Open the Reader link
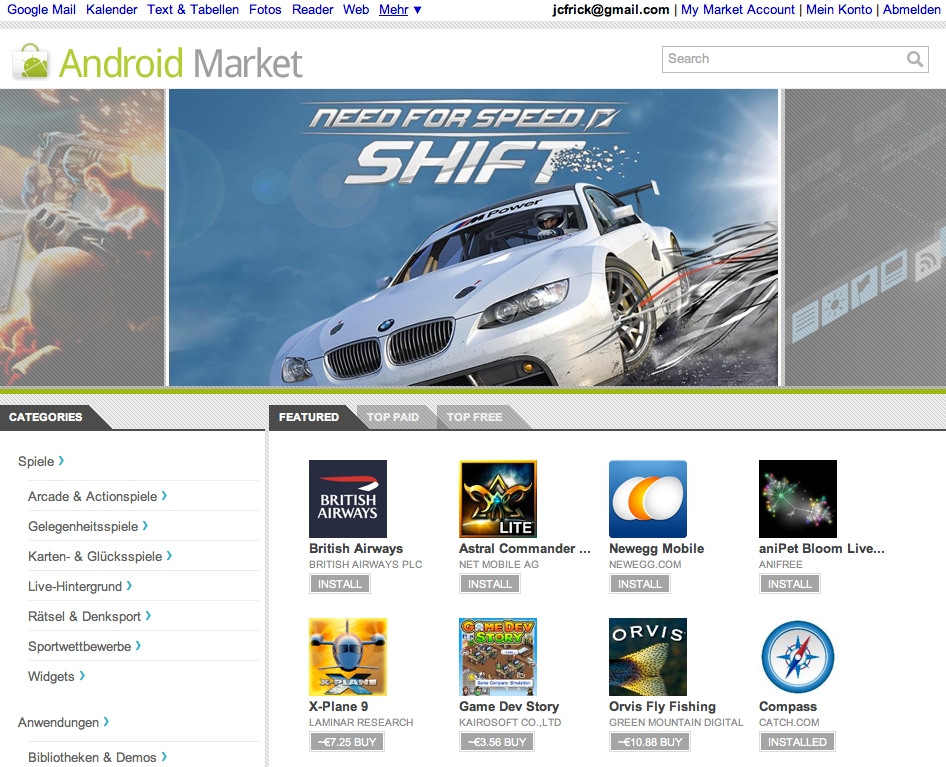Viewport: 946px width, 767px height. tap(313, 10)
